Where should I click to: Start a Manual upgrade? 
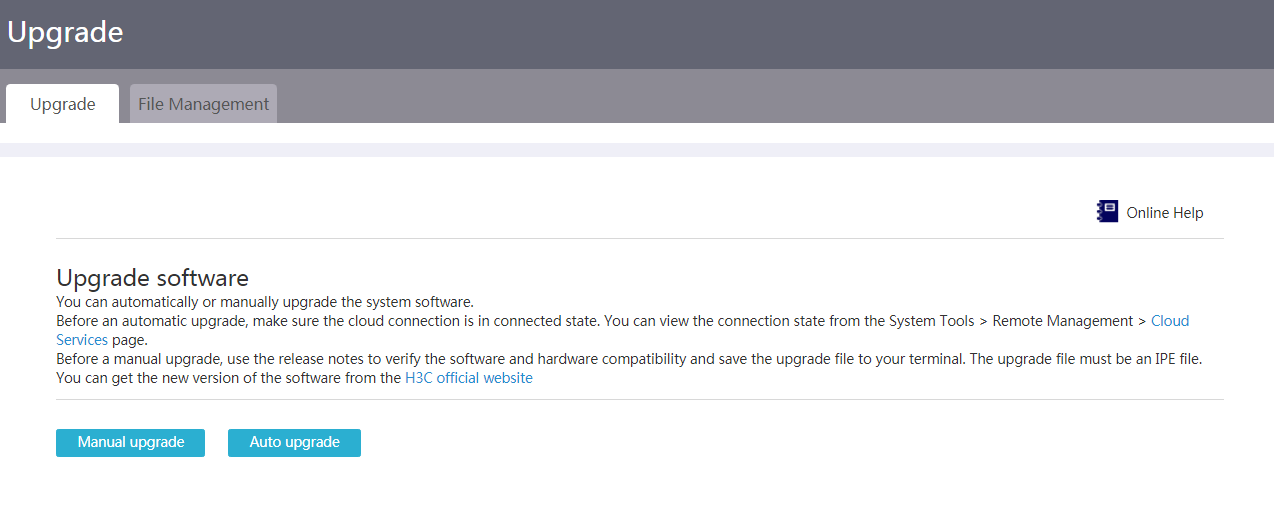tap(130, 442)
